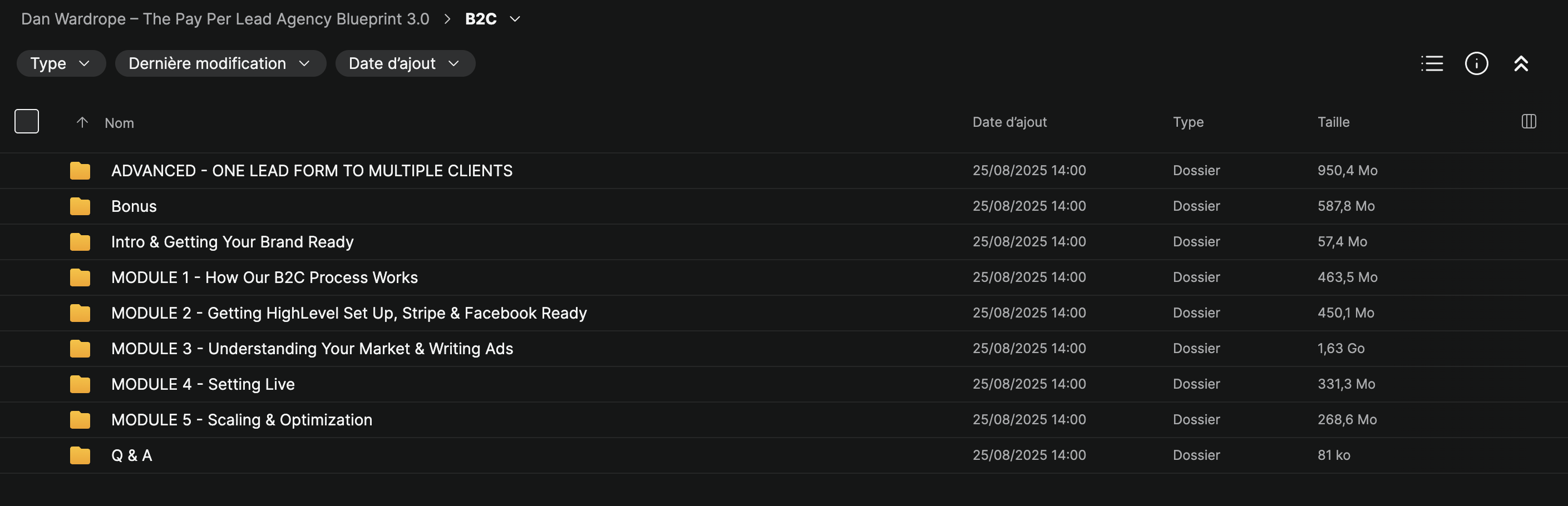
Task: Sort by the Taille column header
Action: click(x=1333, y=122)
